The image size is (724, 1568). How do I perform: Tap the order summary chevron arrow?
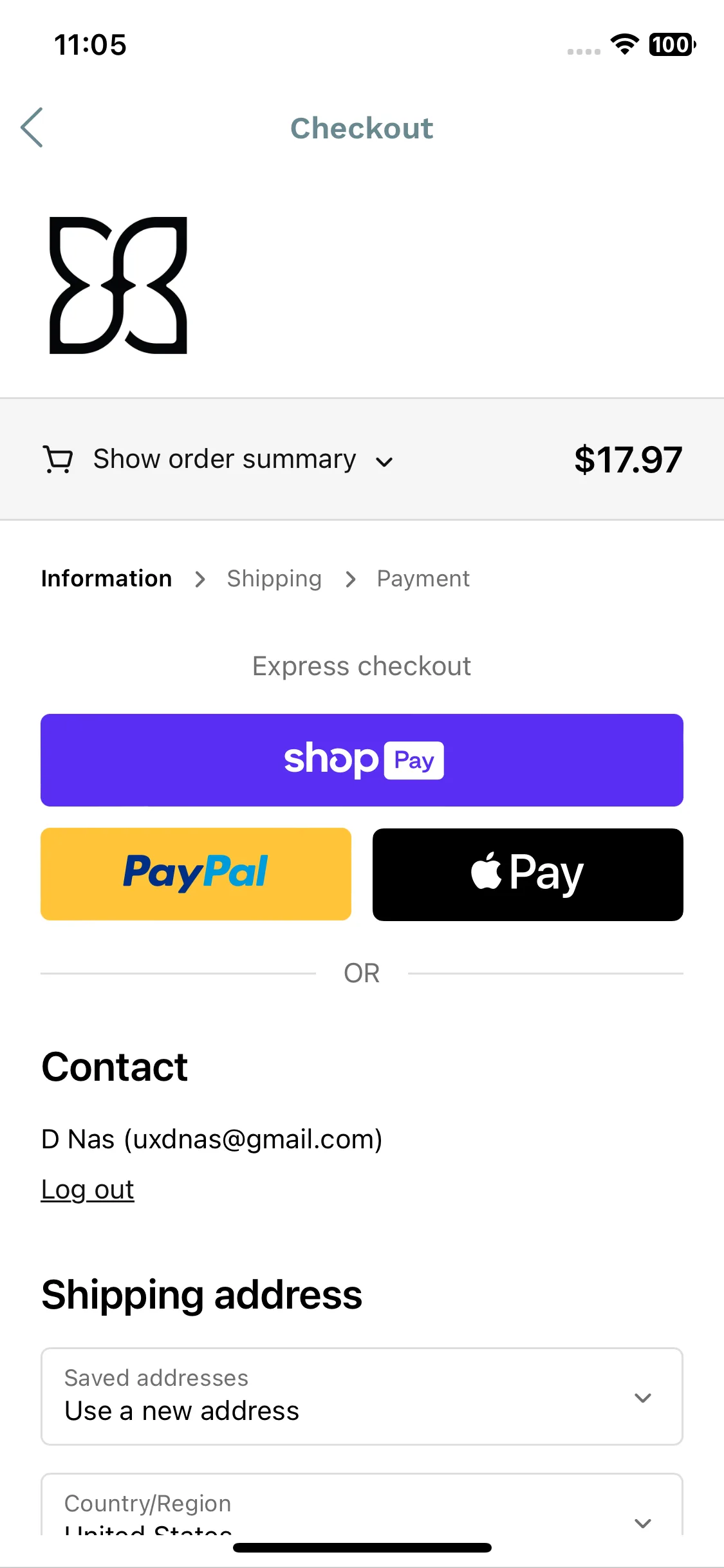click(x=384, y=462)
